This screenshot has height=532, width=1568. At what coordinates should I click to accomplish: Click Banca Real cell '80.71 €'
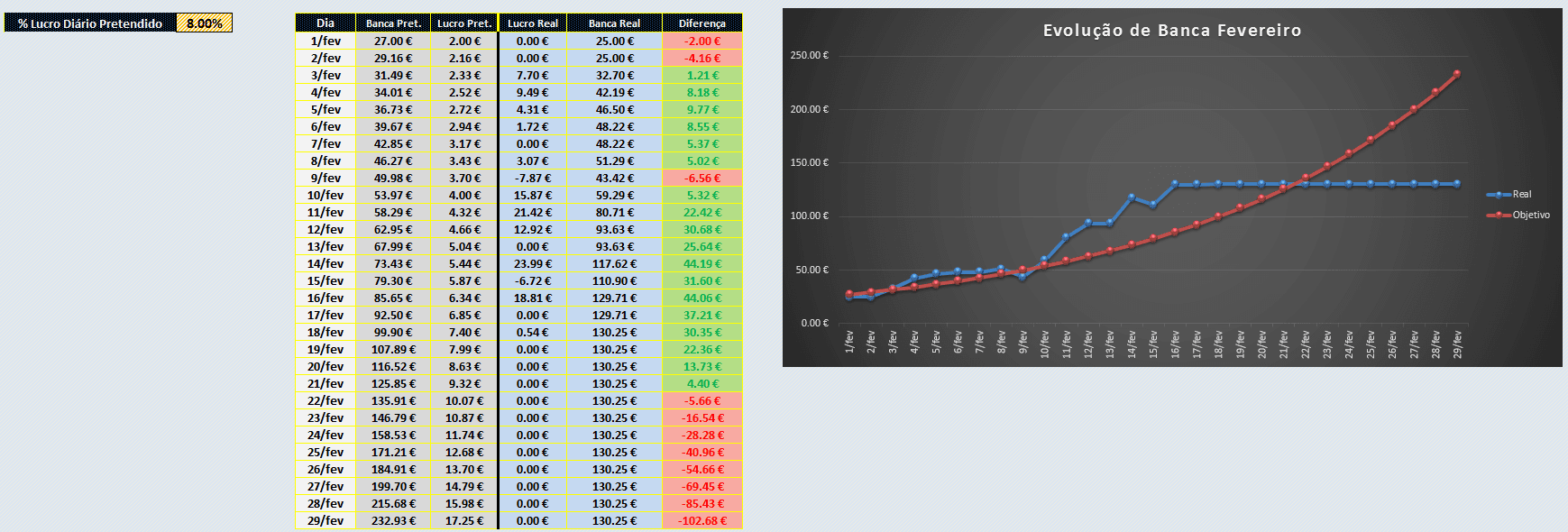[614, 212]
